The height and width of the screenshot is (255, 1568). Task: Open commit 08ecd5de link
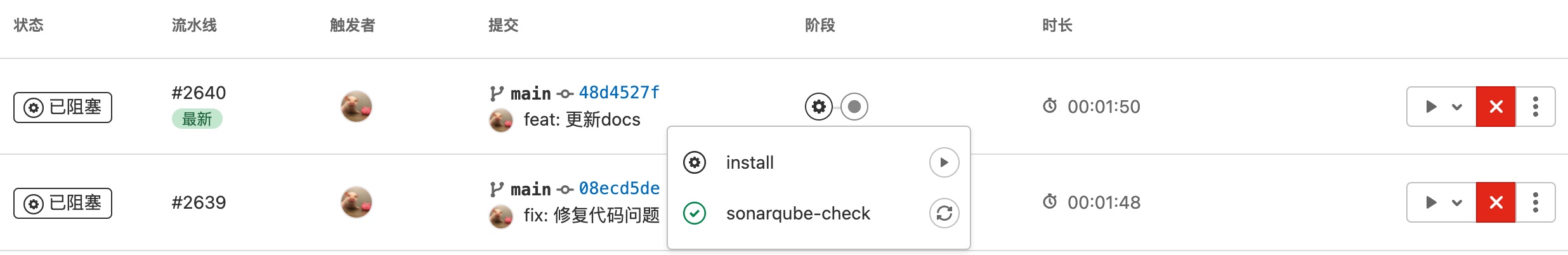click(x=619, y=188)
